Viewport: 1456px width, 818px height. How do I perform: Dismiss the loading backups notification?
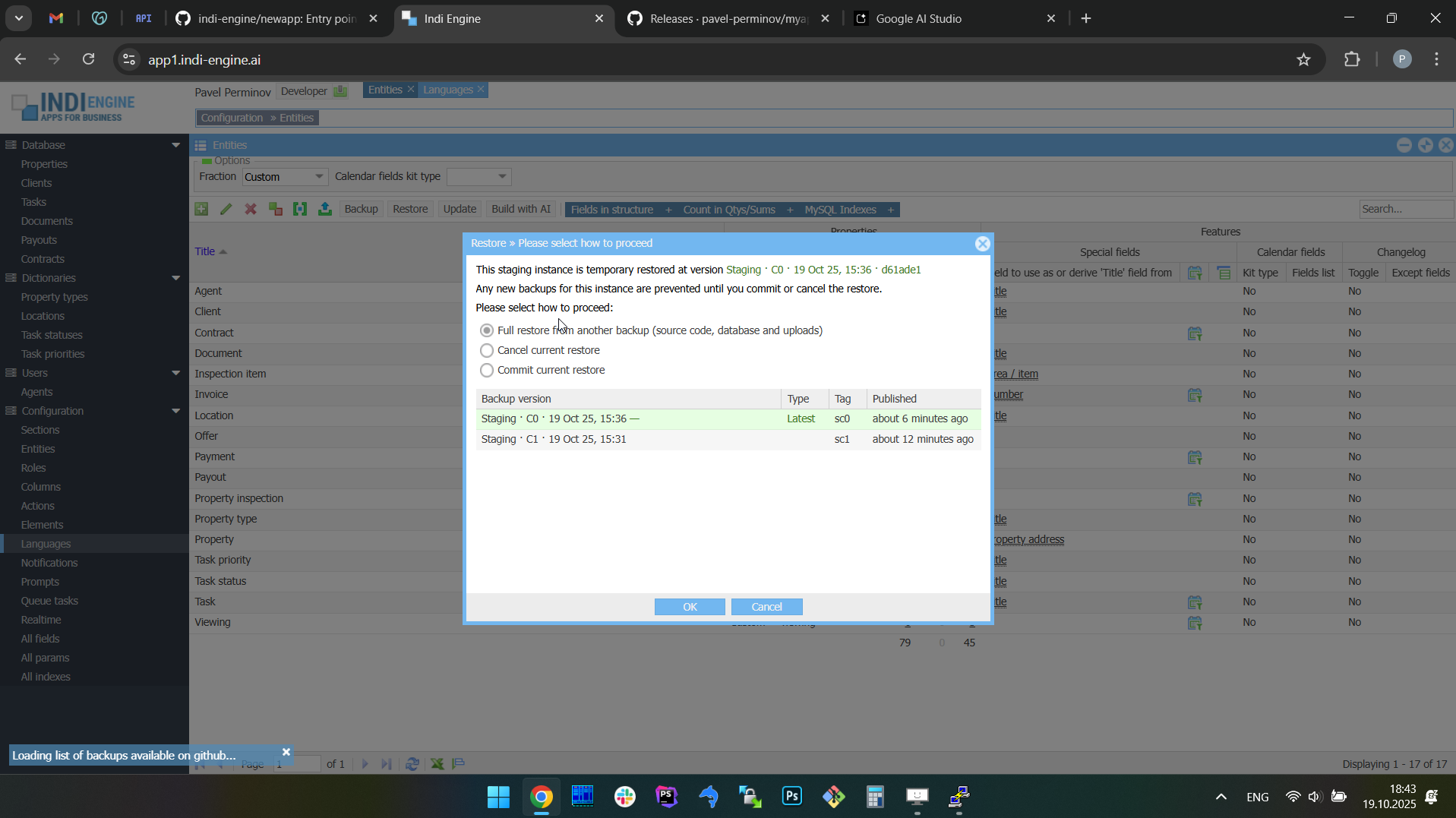286,752
